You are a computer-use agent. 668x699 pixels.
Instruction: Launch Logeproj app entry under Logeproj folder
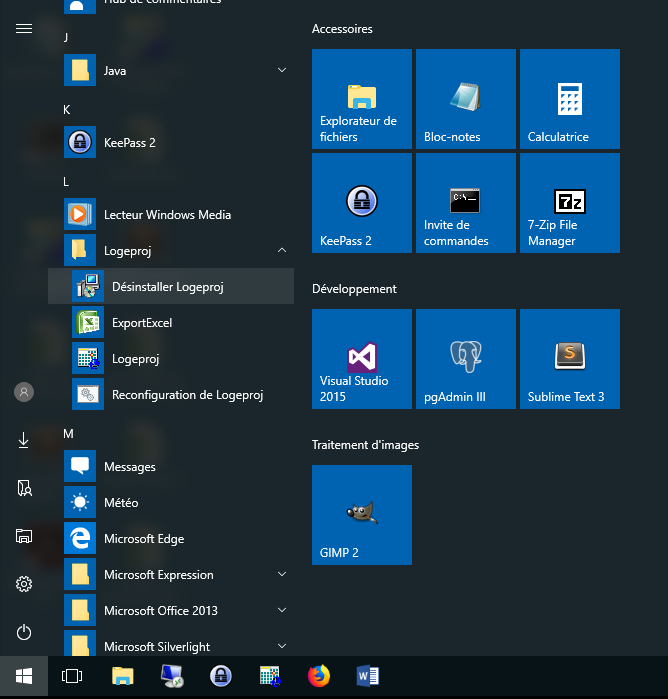pyautogui.click(x=171, y=358)
